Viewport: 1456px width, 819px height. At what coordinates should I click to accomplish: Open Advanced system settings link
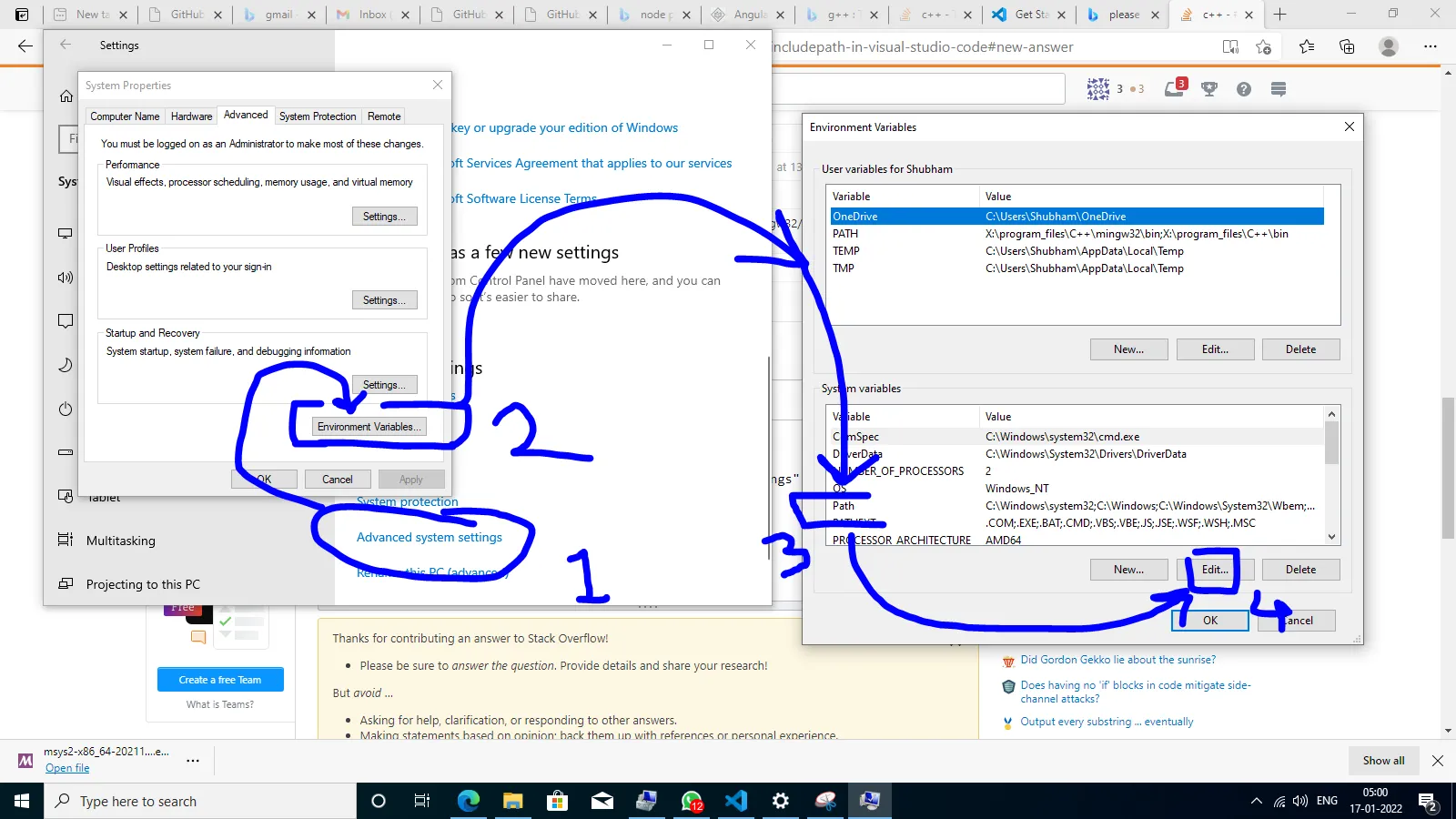coord(430,538)
